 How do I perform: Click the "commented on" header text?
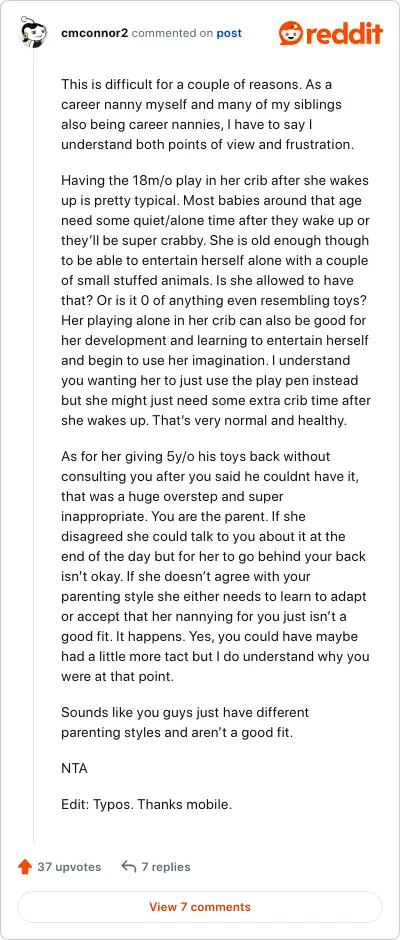tap(172, 33)
